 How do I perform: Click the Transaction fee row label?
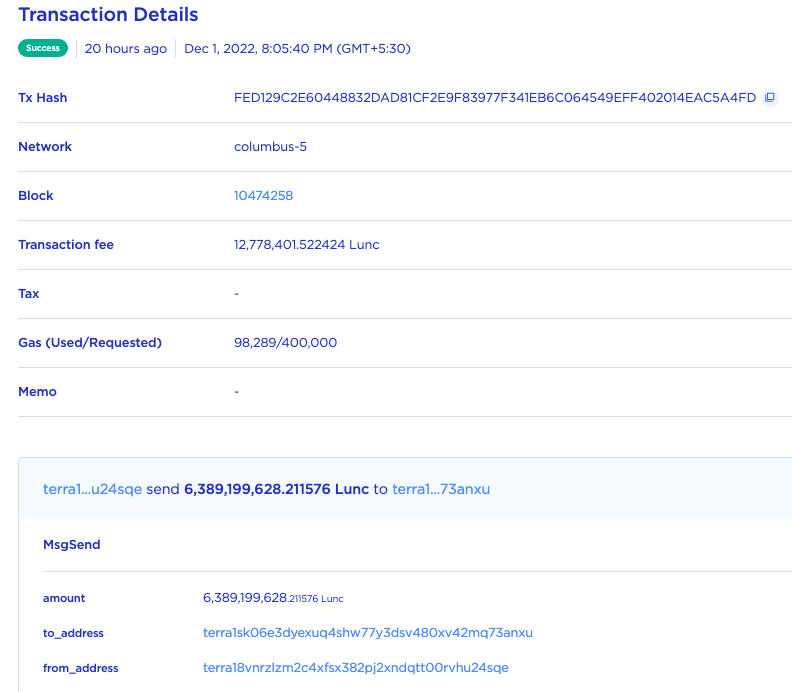[x=66, y=244]
